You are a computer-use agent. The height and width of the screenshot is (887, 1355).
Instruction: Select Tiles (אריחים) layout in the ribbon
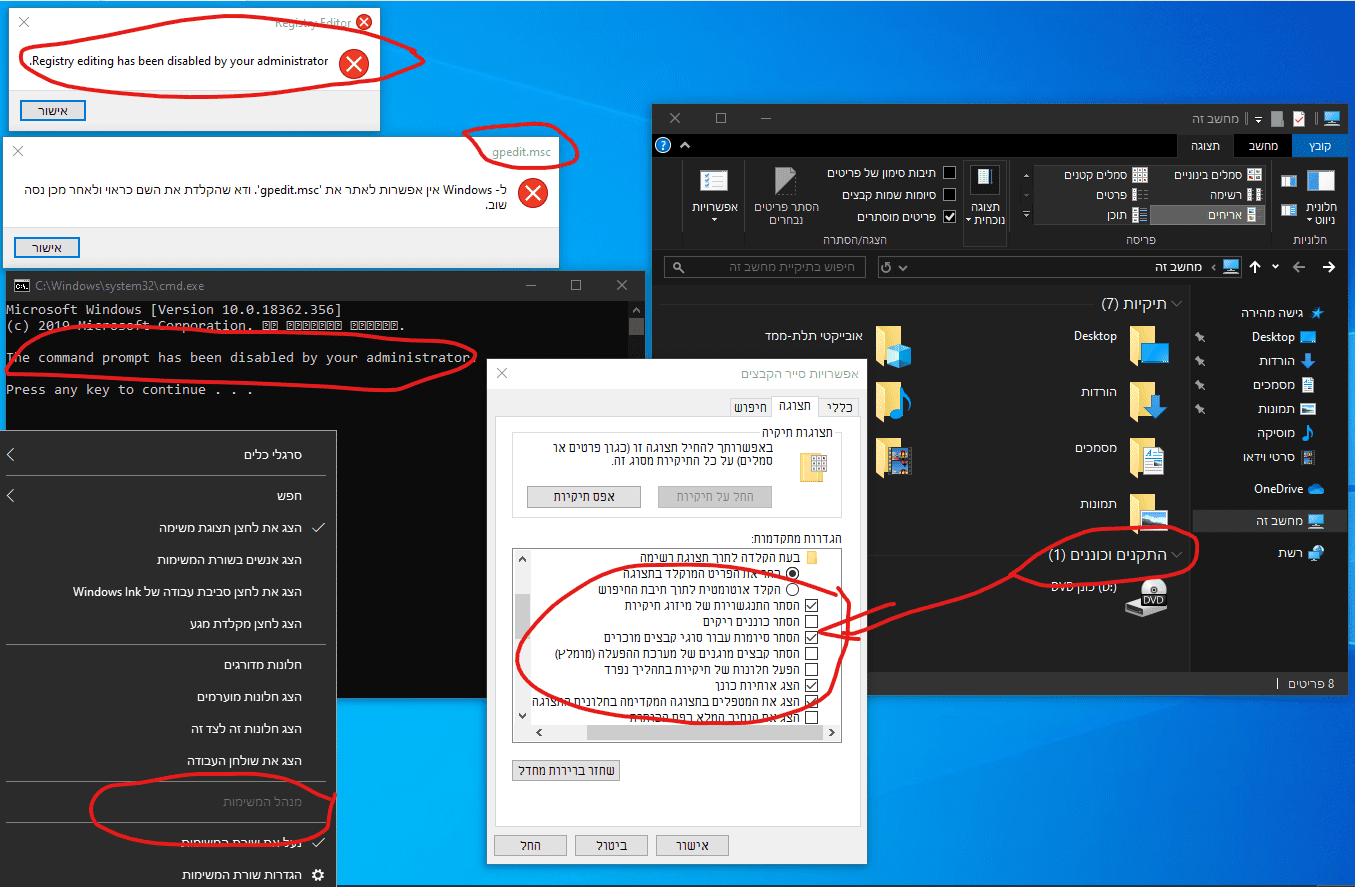click(x=1207, y=215)
